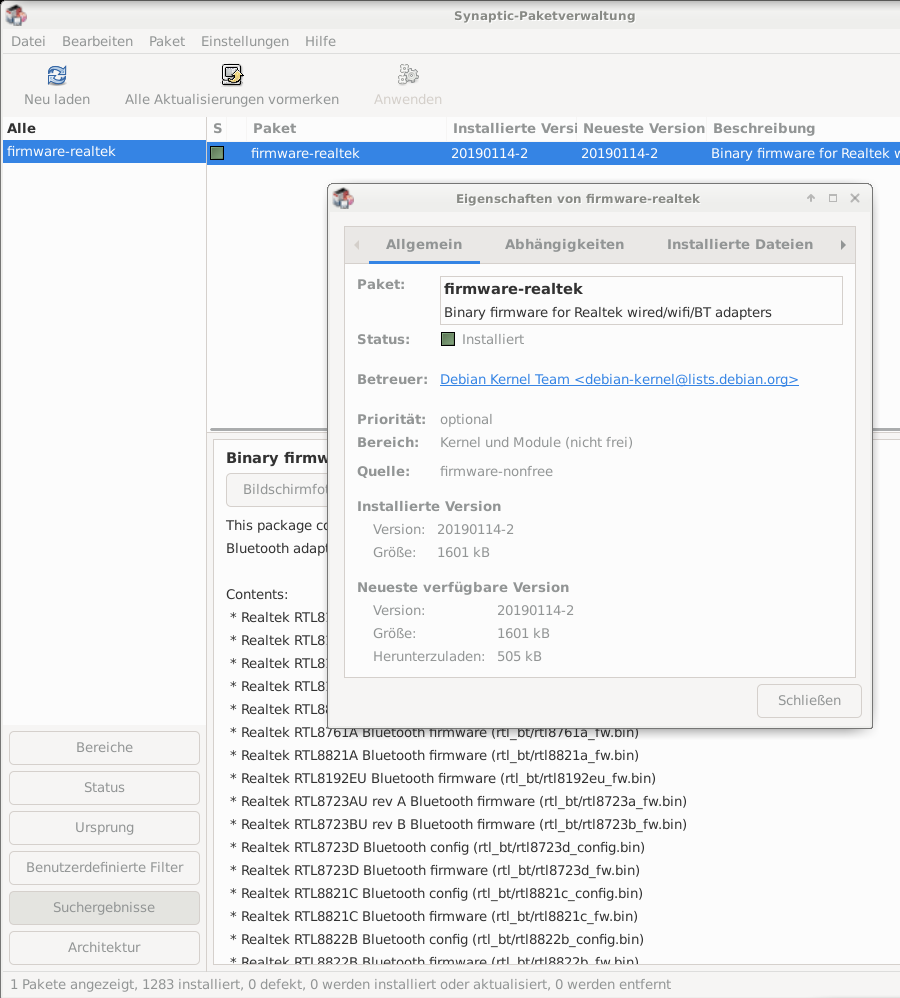This screenshot has height=998, width=900.
Task: Open the Hilfe menu
Action: coord(320,41)
